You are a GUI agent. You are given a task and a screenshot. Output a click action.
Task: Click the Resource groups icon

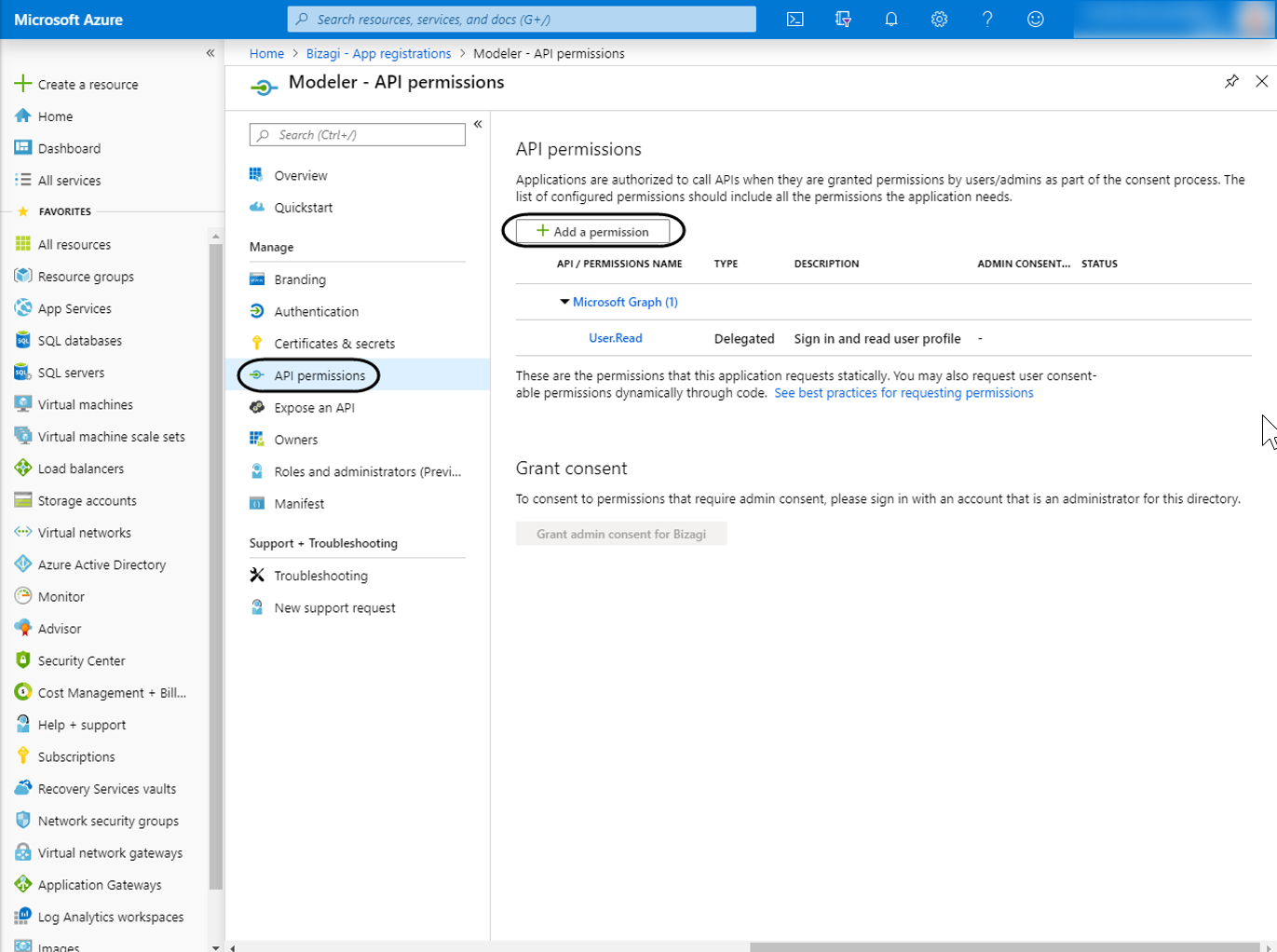(x=23, y=276)
